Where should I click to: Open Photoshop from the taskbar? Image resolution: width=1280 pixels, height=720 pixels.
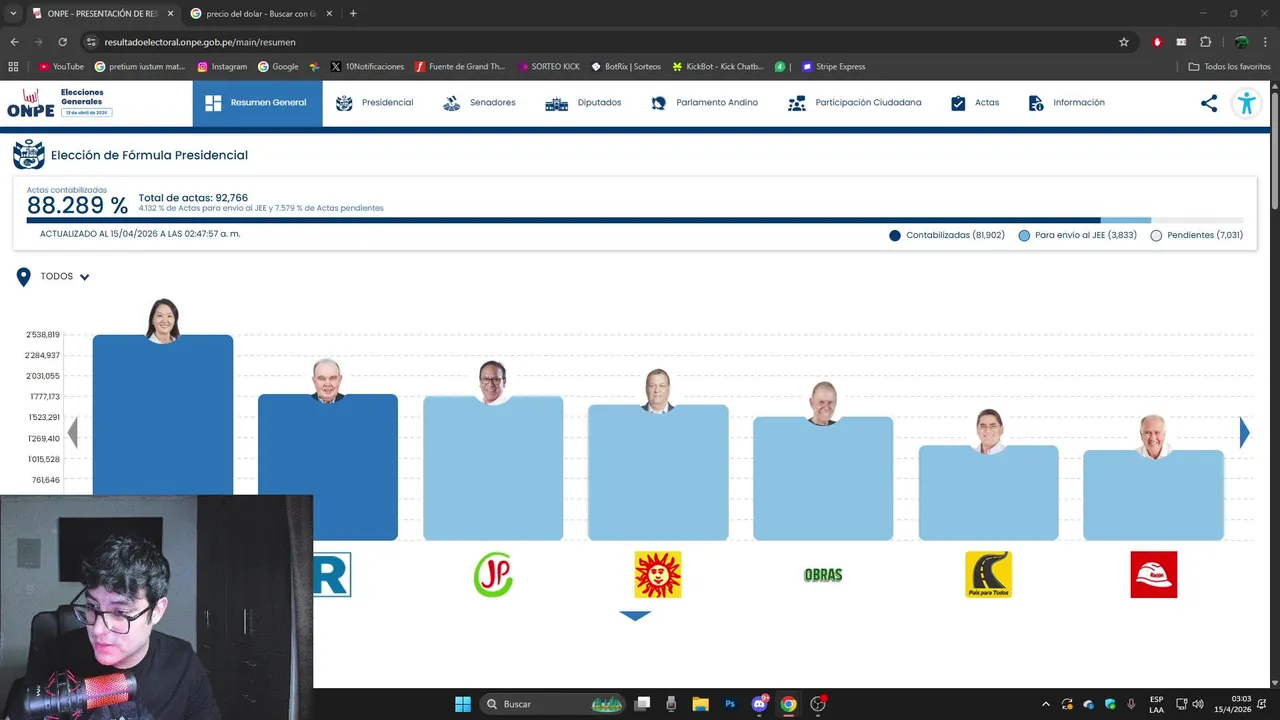(730, 704)
